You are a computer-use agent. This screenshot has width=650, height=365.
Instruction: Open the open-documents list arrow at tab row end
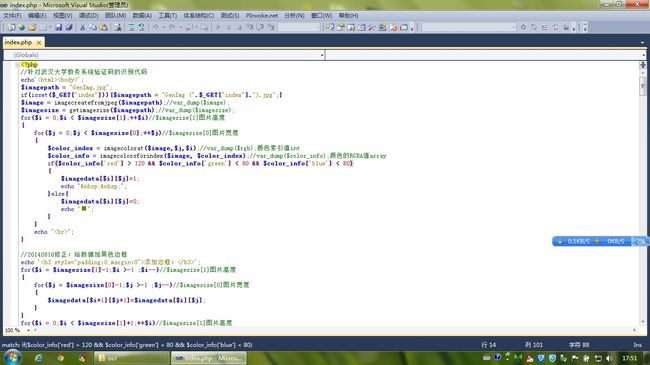point(642,43)
